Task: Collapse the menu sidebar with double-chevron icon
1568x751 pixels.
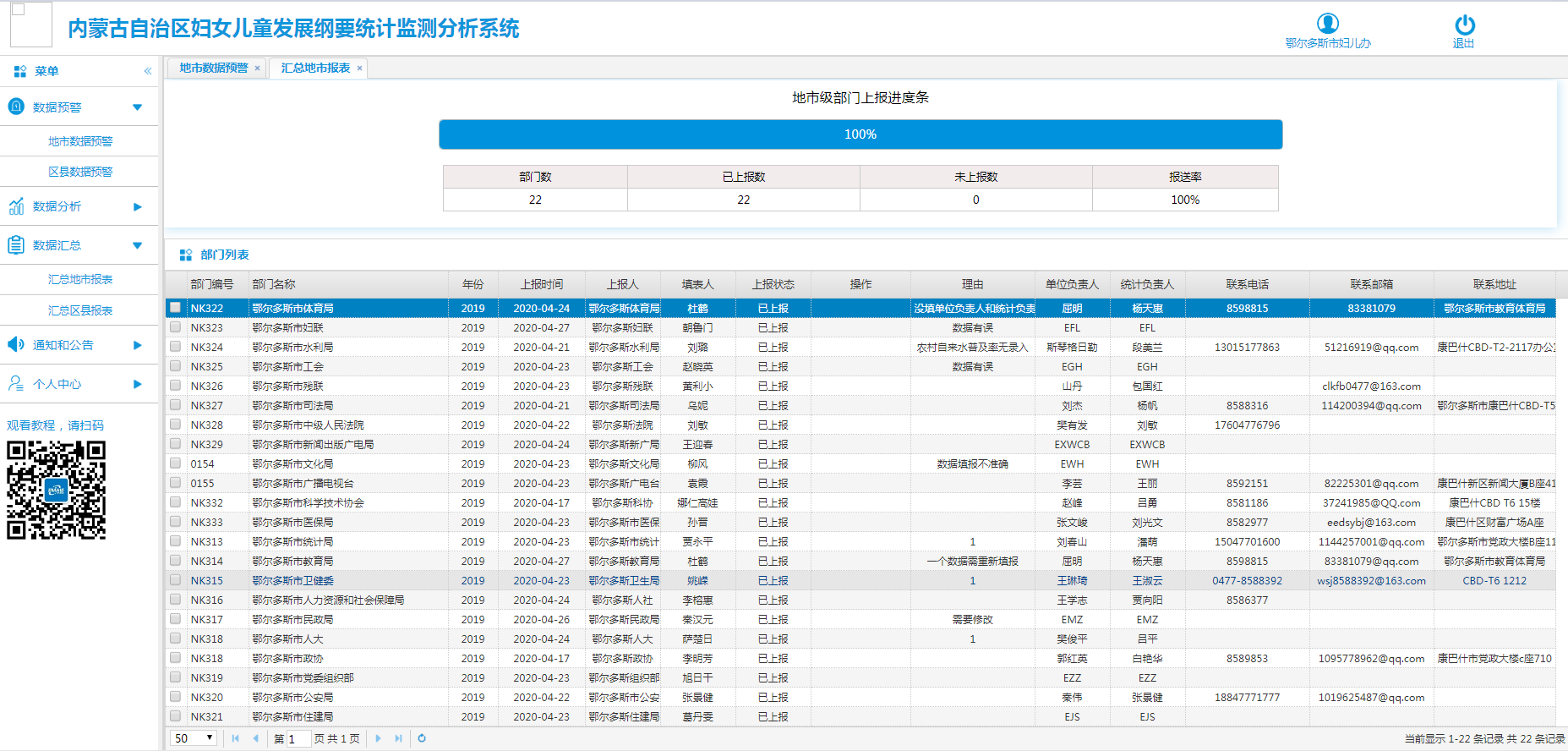Action: tap(148, 71)
